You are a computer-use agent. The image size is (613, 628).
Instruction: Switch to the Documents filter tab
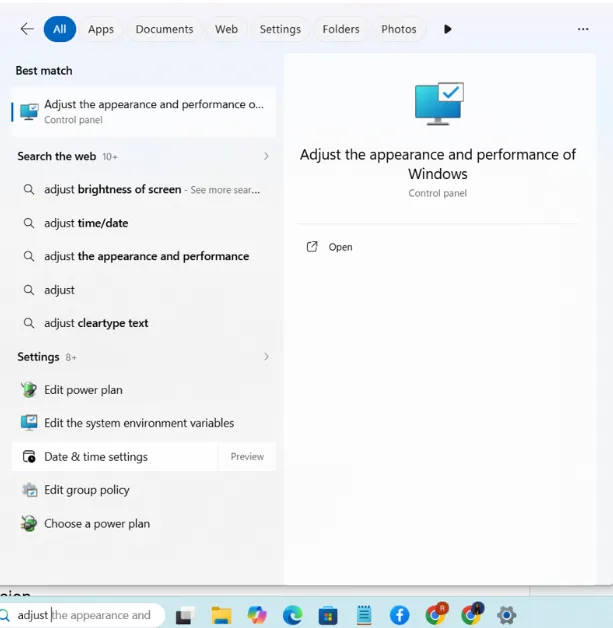tap(164, 29)
